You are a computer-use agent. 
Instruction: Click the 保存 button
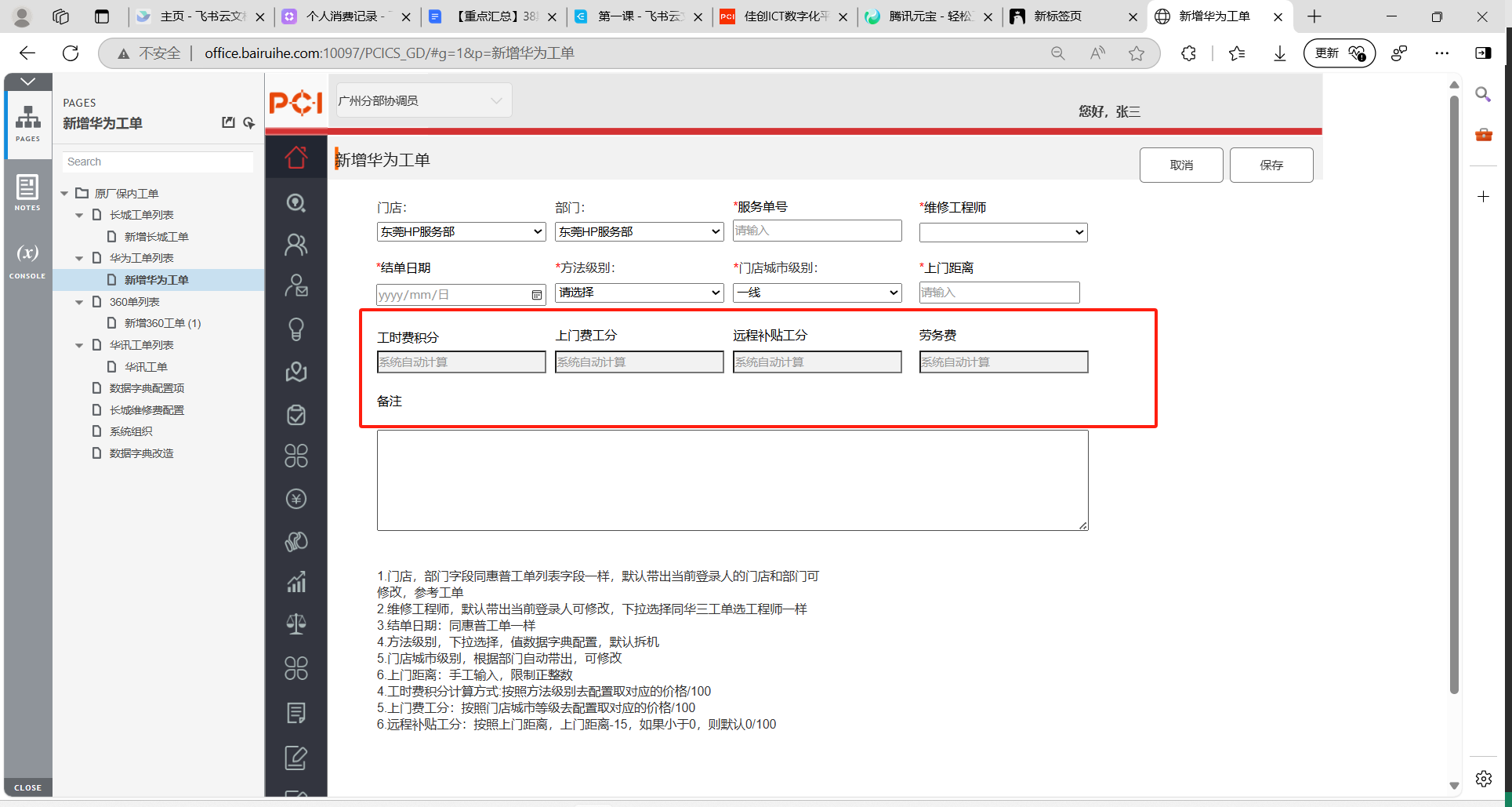(x=1271, y=165)
